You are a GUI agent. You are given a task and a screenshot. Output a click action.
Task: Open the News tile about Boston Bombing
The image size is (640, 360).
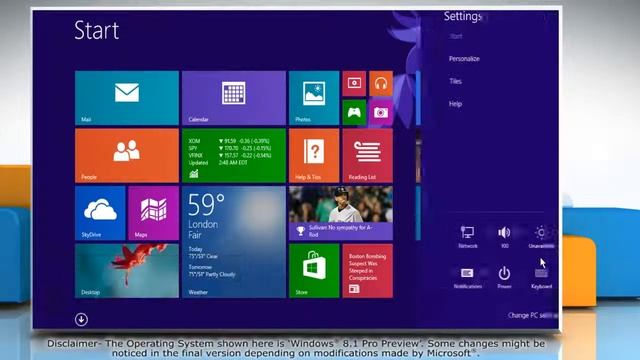tap(367, 271)
